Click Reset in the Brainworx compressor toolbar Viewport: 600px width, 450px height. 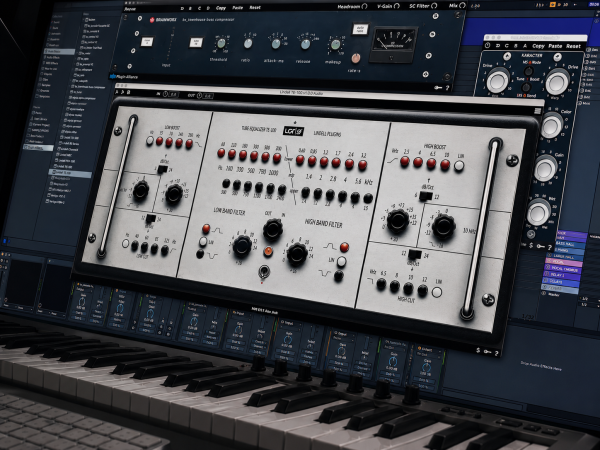(255, 8)
